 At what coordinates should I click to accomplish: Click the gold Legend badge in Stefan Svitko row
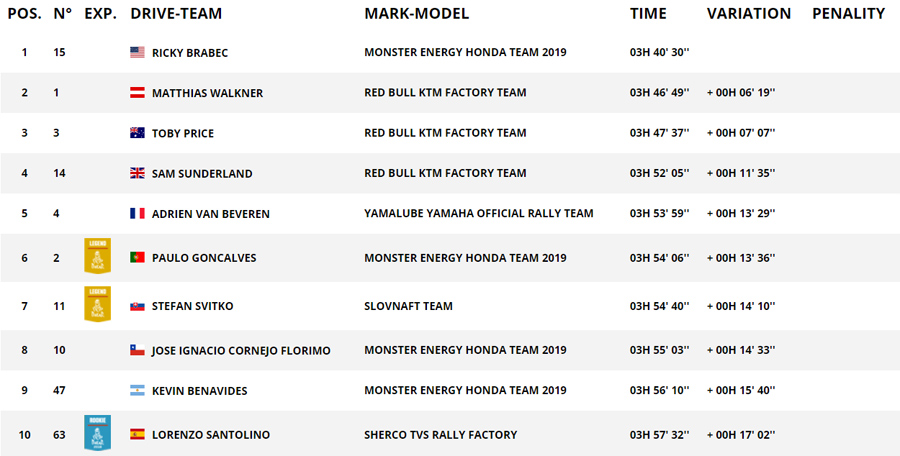coord(97,304)
